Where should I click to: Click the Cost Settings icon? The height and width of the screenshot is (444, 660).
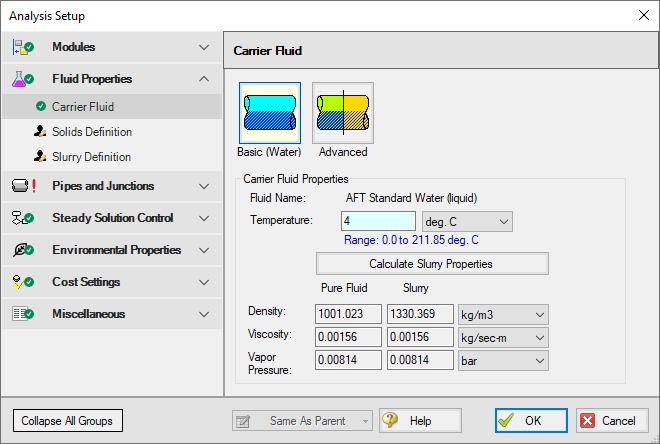pyautogui.click(x=24, y=282)
